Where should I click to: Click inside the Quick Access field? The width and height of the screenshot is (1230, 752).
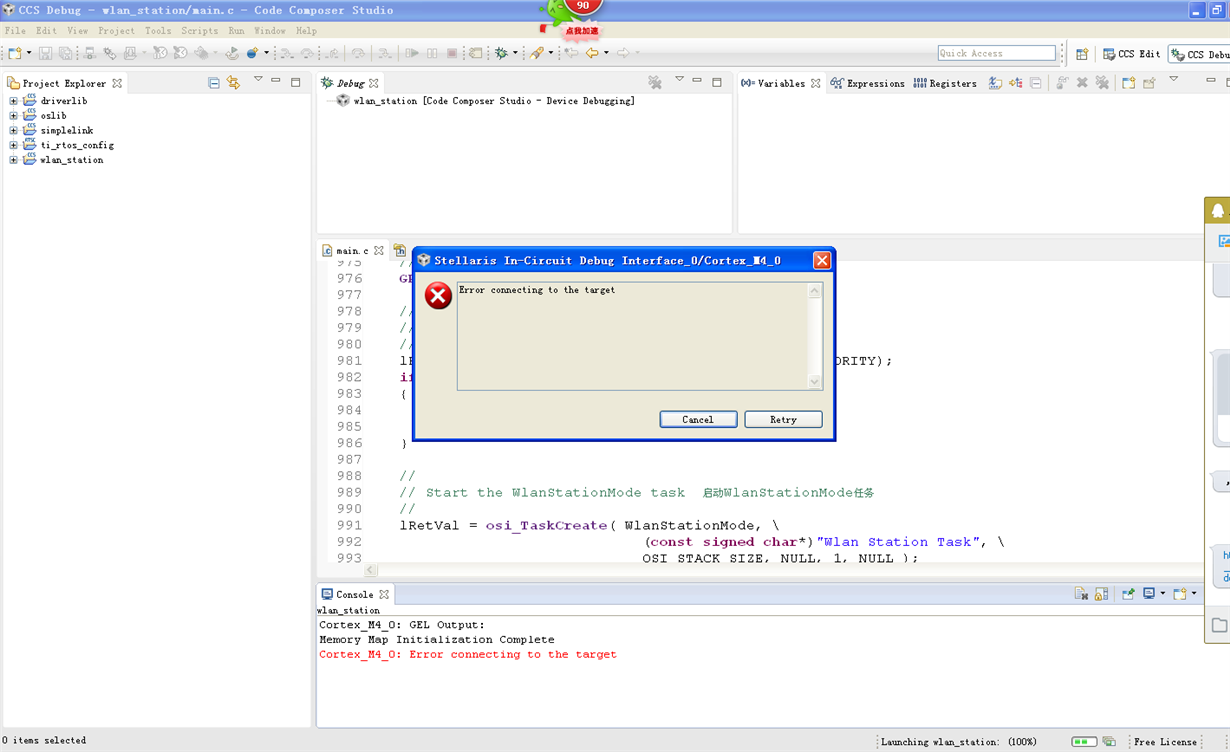tap(996, 53)
